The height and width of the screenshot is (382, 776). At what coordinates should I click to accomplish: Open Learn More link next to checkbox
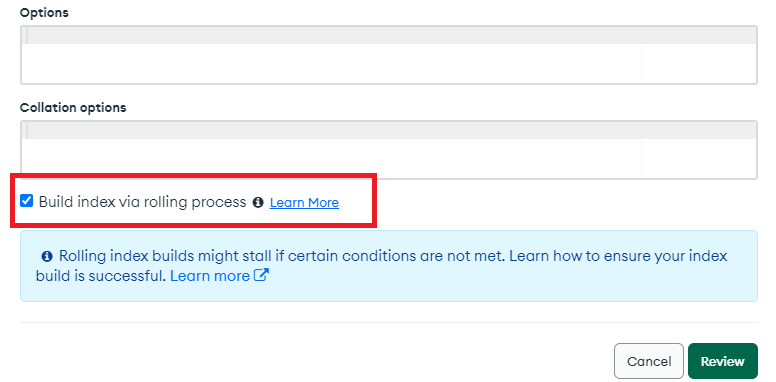pyautogui.click(x=304, y=202)
